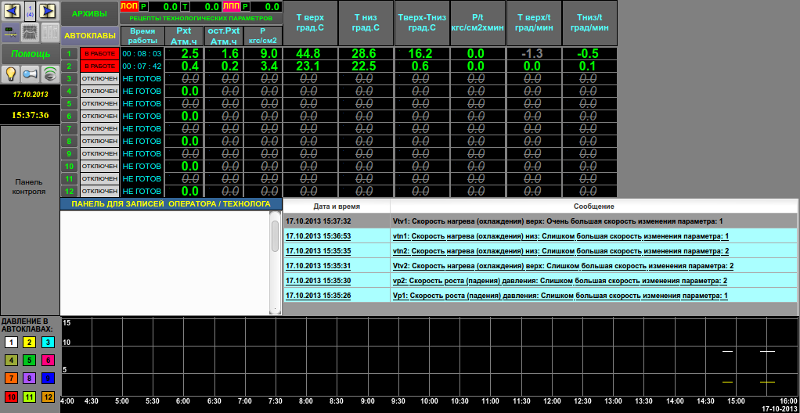Viewport: 800px width, 413px height.
Task: Click the alarm horn icon
Action: [x=30, y=74]
